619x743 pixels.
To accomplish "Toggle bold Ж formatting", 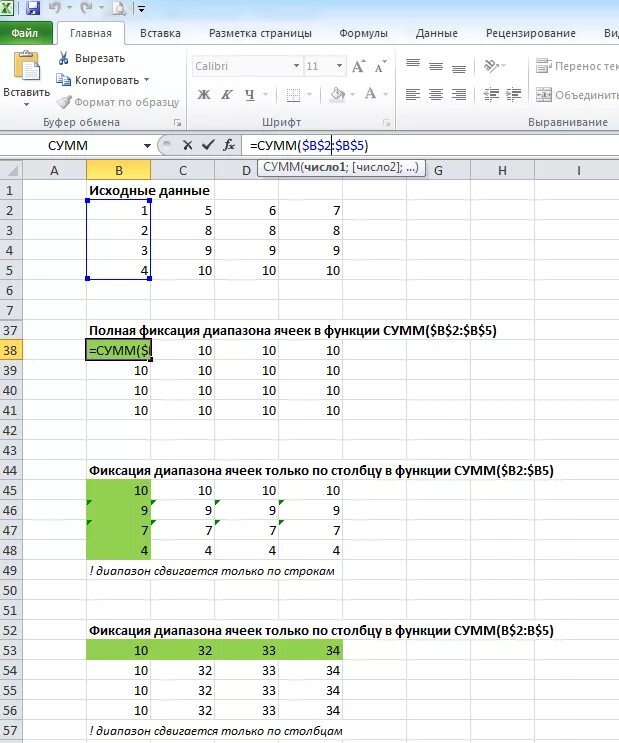I will coord(204,94).
